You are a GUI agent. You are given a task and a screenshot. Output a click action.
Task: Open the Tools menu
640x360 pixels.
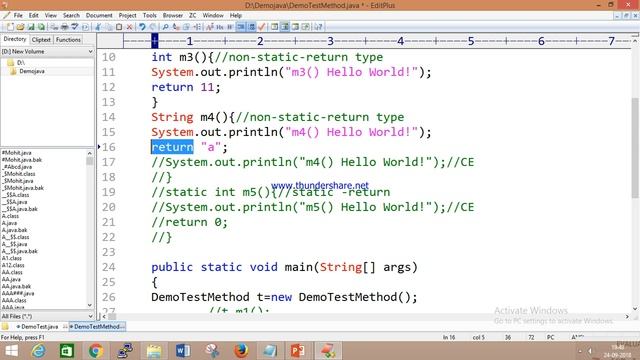pos(150,16)
